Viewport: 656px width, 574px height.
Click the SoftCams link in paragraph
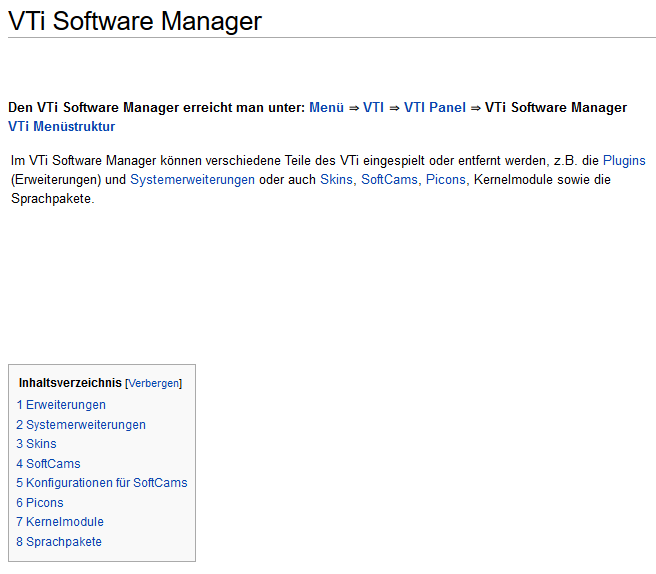[x=389, y=179]
